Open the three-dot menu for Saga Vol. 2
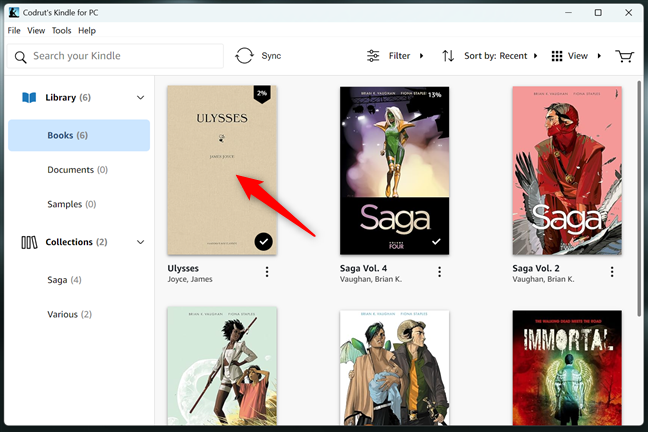 click(x=612, y=272)
